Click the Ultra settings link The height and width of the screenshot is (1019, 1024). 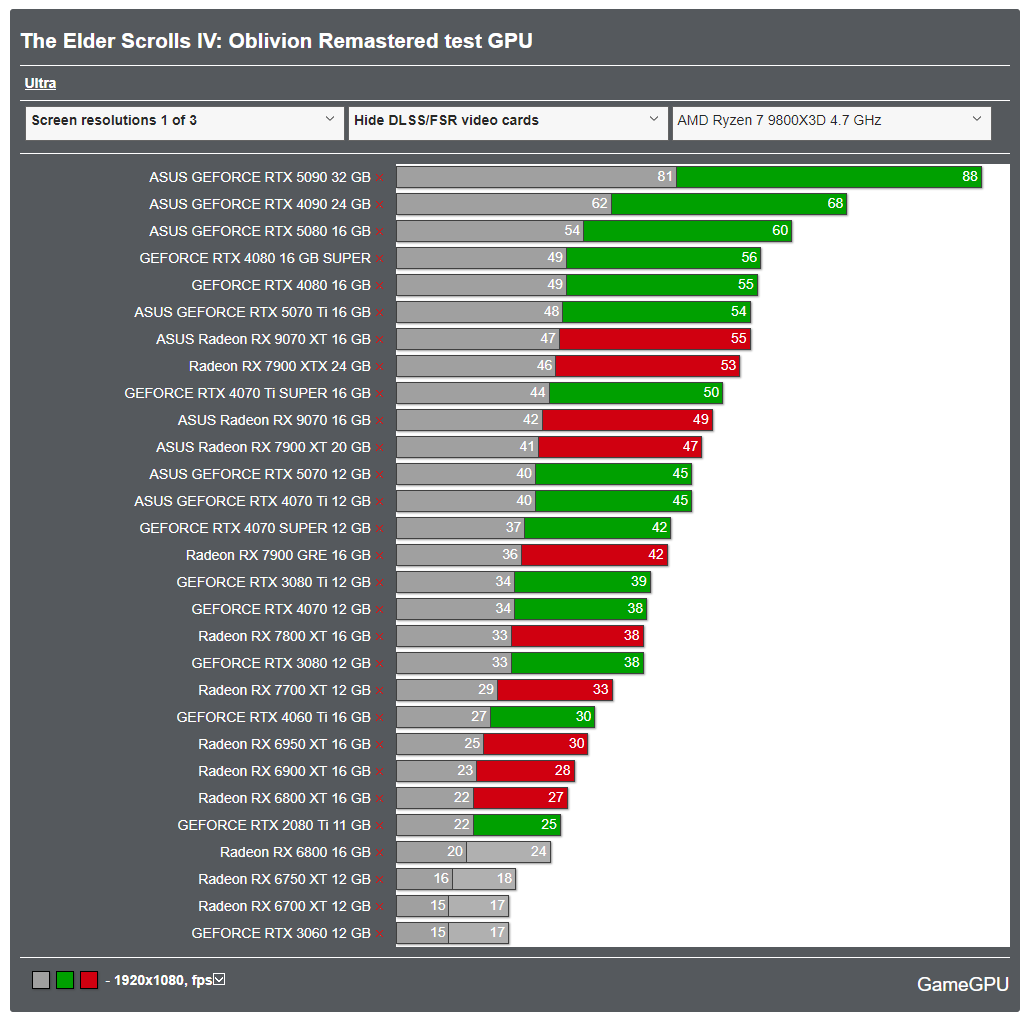click(40, 83)
